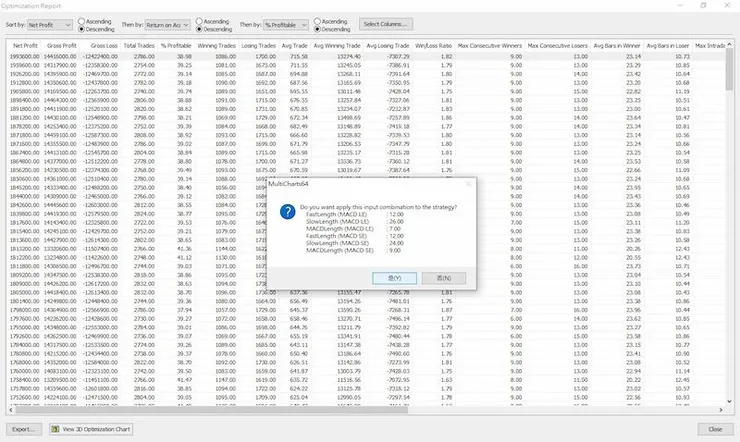Click the scroll-up arrow of the vertical scrollbar
Screen dimensions: 740x442
729,44
